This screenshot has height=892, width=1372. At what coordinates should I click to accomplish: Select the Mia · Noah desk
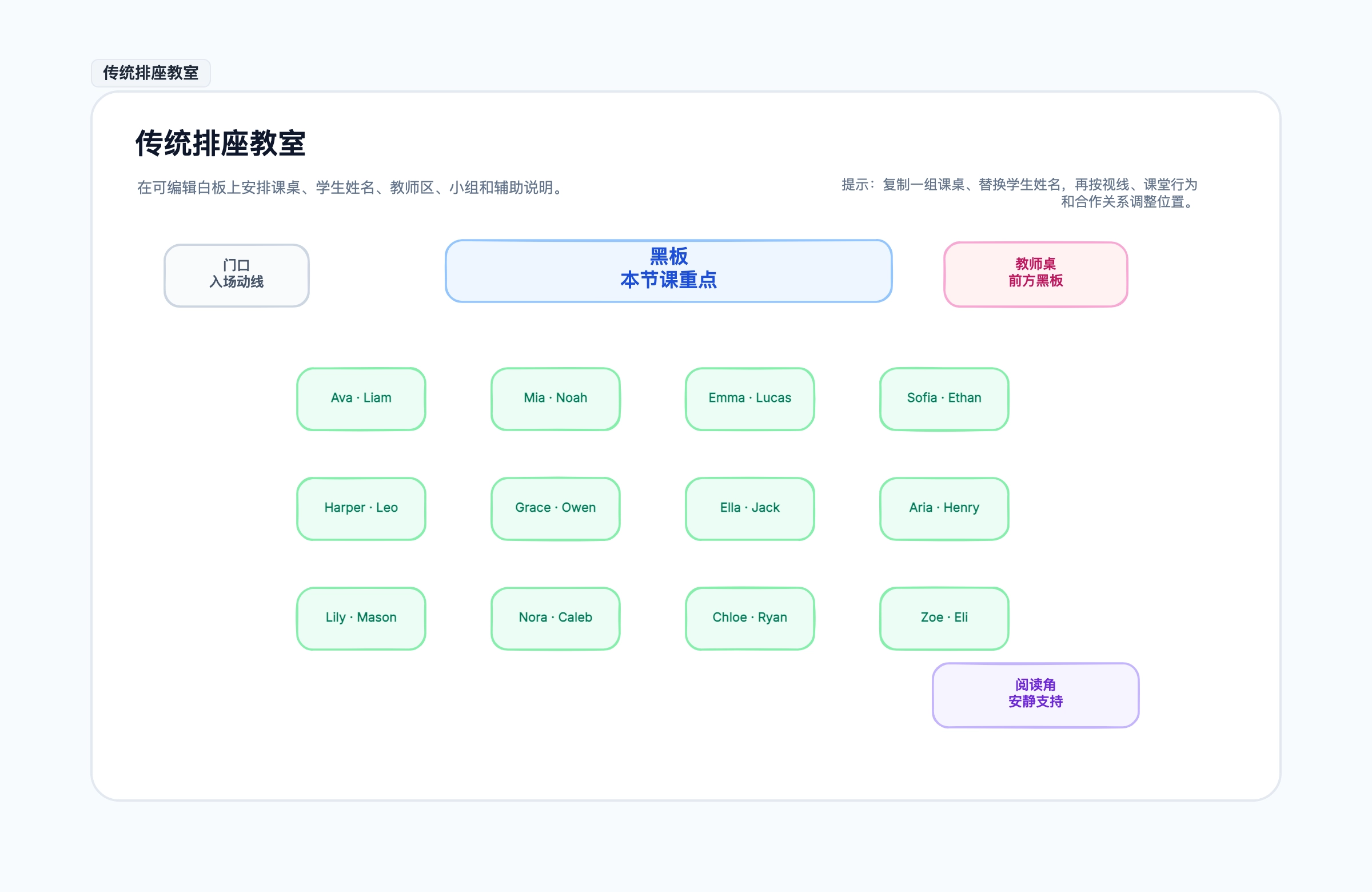pos(556,399)
